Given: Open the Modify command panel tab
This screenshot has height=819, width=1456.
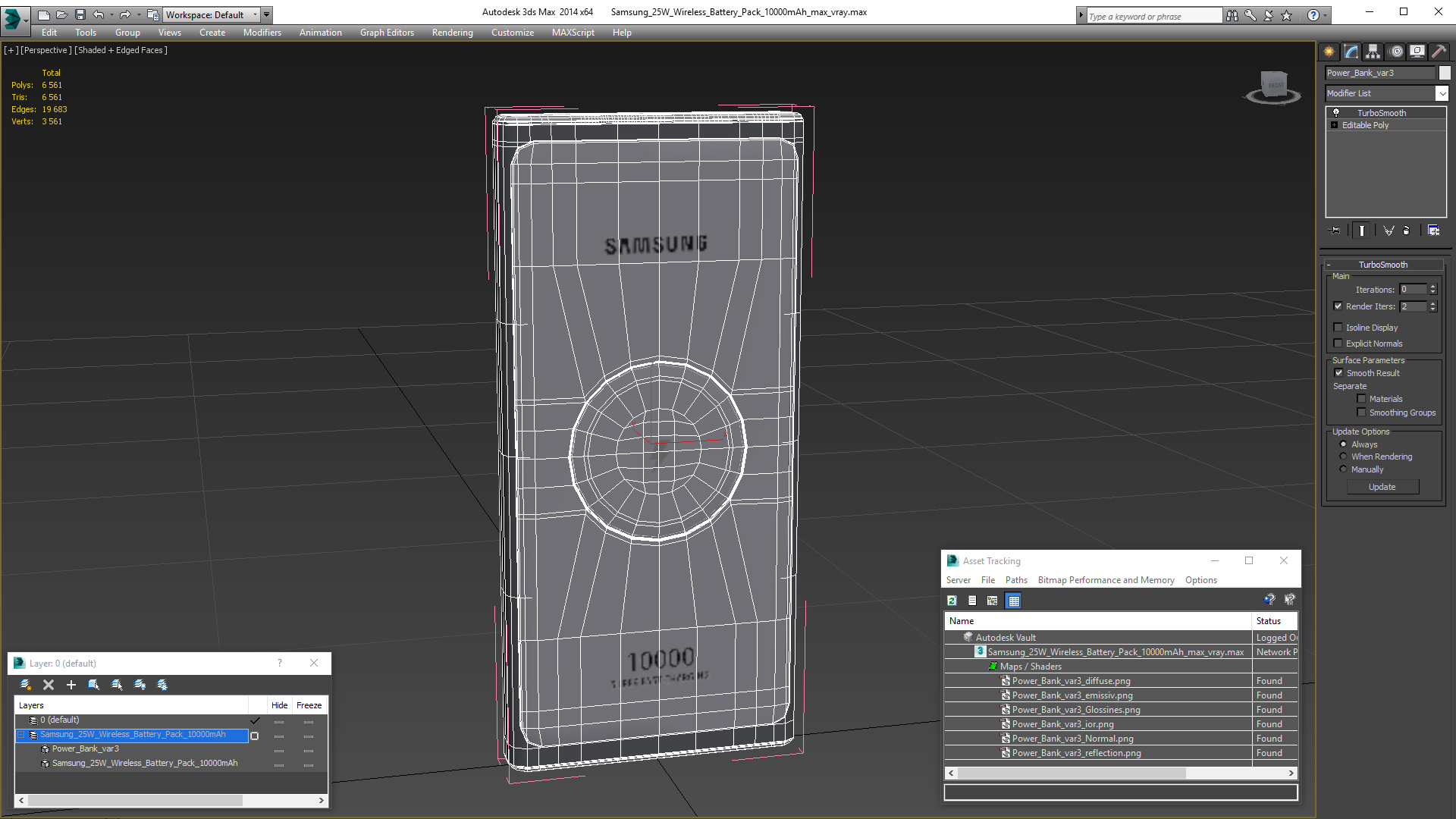Looking at the screenshot, I should click(x=1351, y=52).
